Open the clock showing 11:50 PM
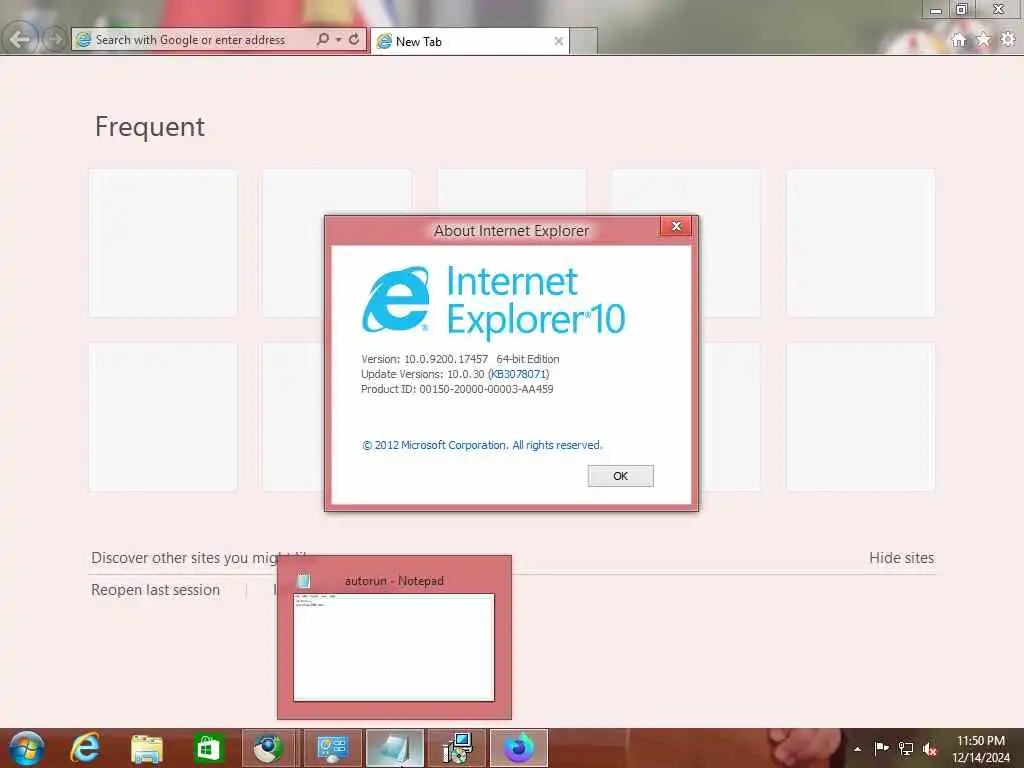The image size is (1024, 768). coord(981,749)
